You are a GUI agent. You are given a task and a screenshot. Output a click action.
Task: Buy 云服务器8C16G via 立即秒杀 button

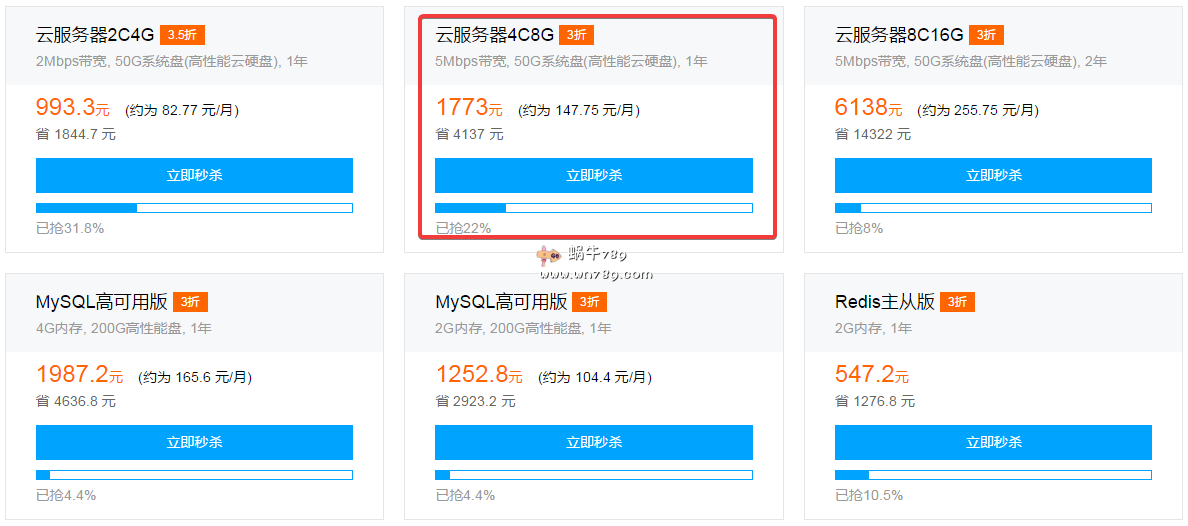(993, 175)
